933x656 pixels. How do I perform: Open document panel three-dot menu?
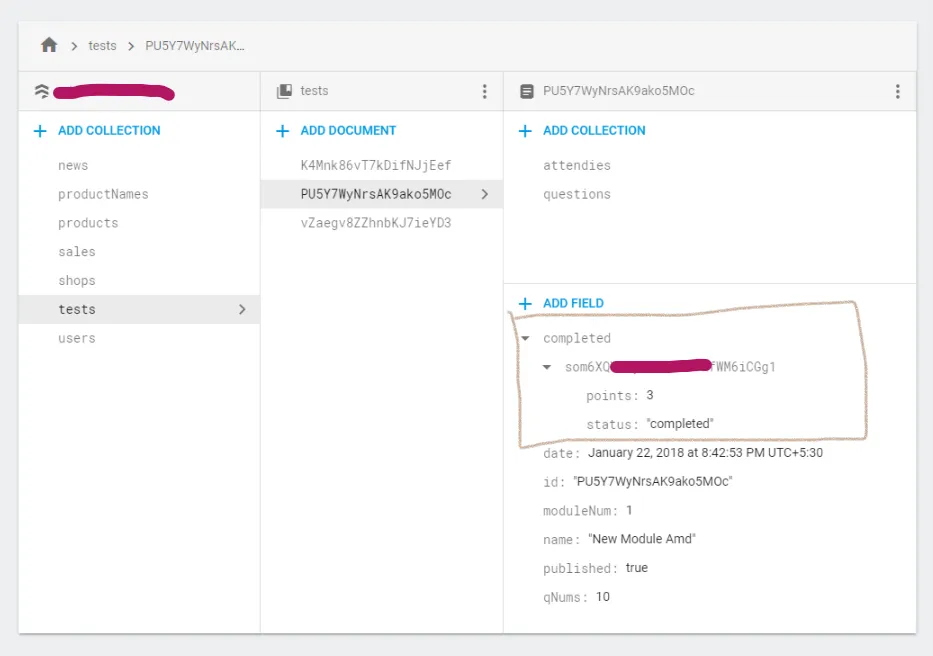897,91
